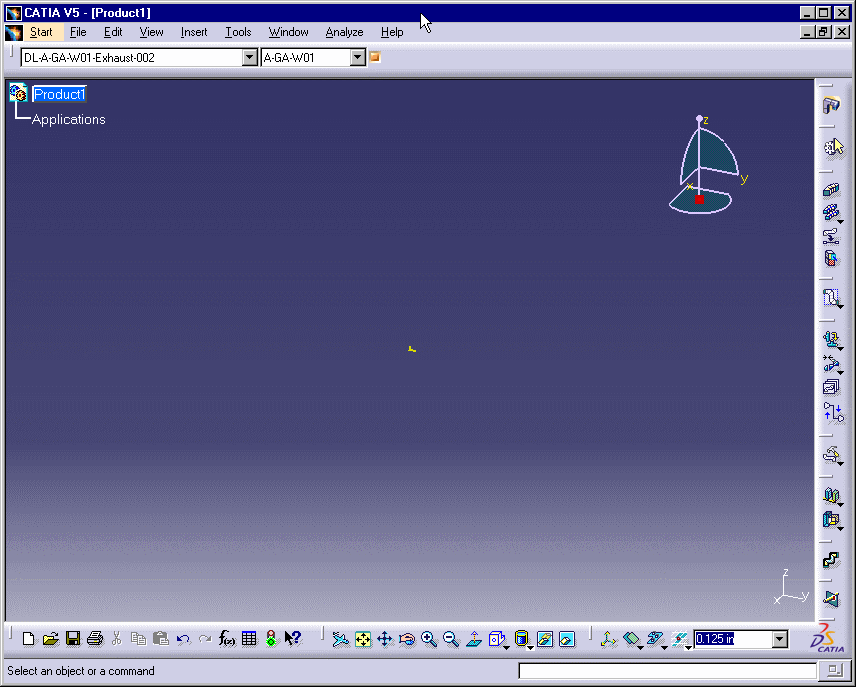Open the Analyze menu
This screenshot has width=856, height=687.
344,32
